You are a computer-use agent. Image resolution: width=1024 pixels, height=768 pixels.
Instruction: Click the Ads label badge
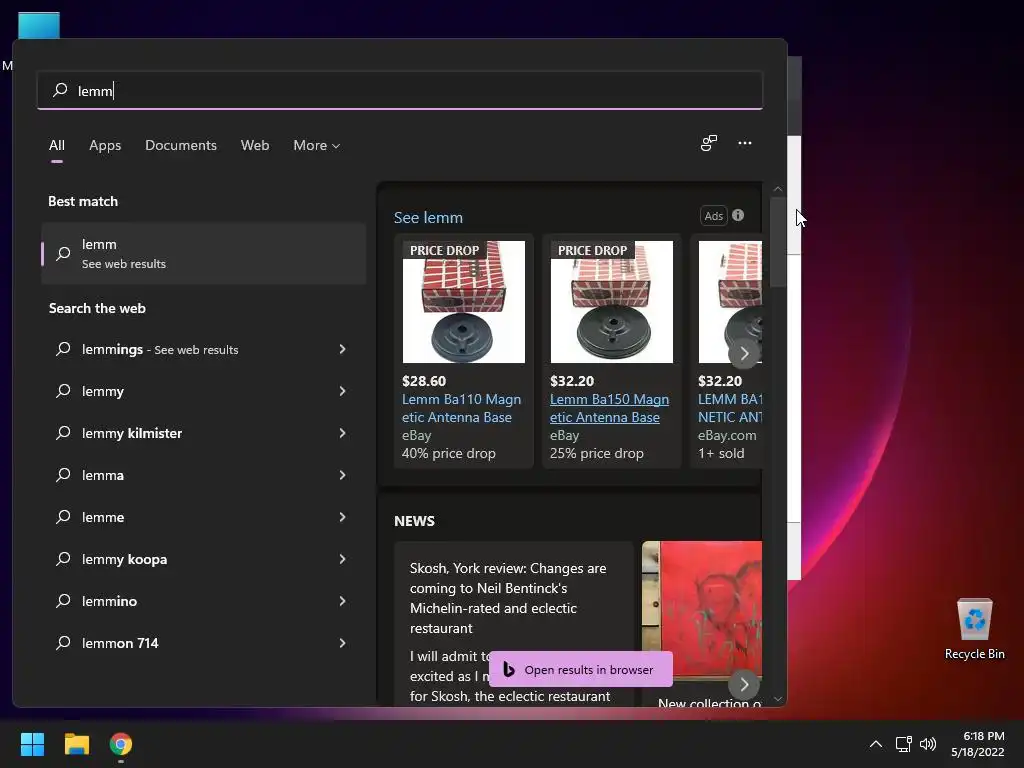pyautogui.click(x=713, y=216)
